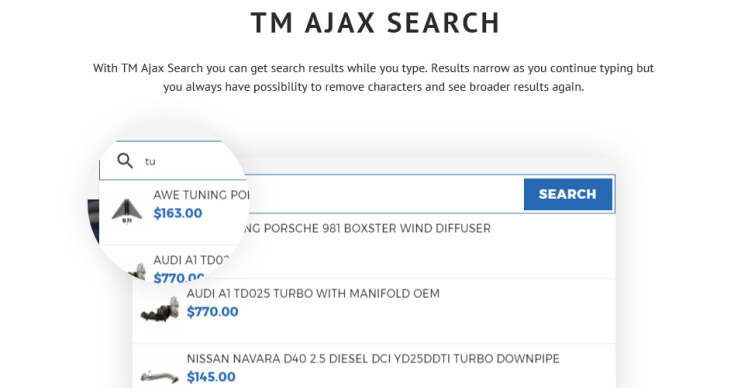Image resolution: width=748 pixels, height=388 pixels.
Task: Click the $163.00 price in magnifier
Action: tap(178, 213)
